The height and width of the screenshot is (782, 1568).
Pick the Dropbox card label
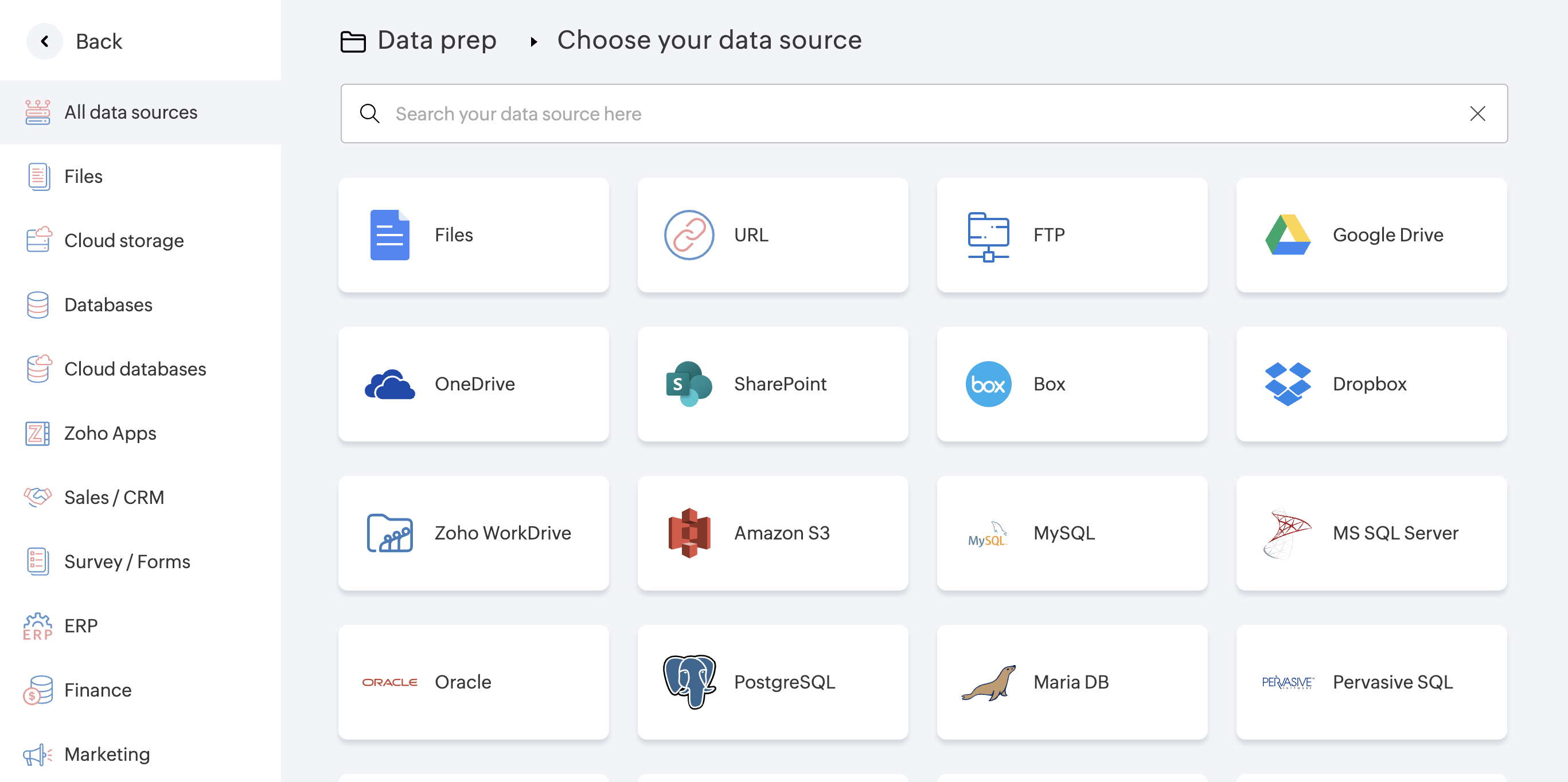1370,384
